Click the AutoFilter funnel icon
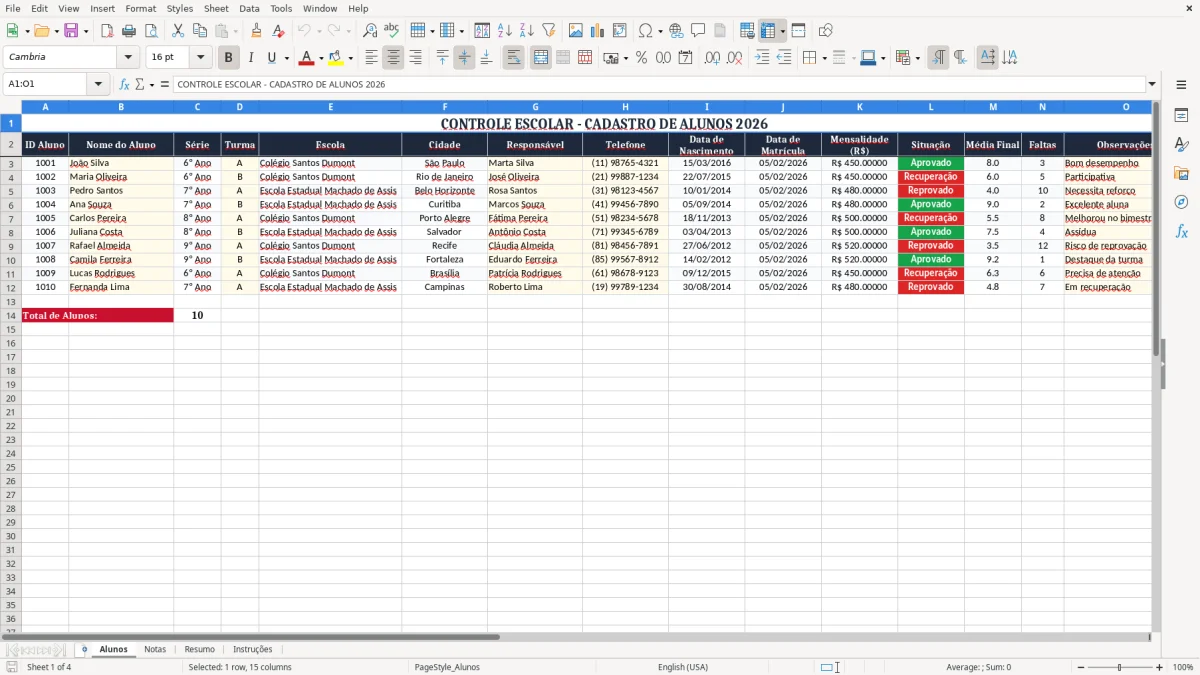 549,31
